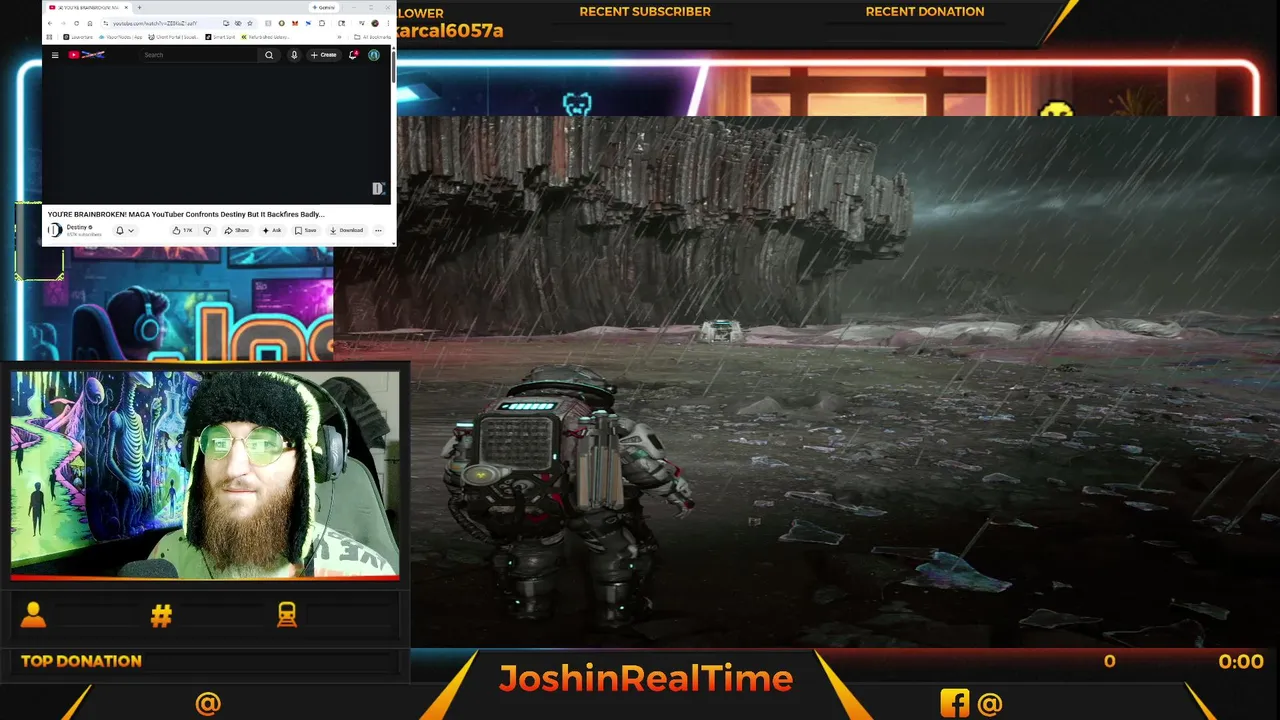Click the MetaMask fox extension icon
The image size is (1280, 720).
pyautogui.click(x=295, y=23)
